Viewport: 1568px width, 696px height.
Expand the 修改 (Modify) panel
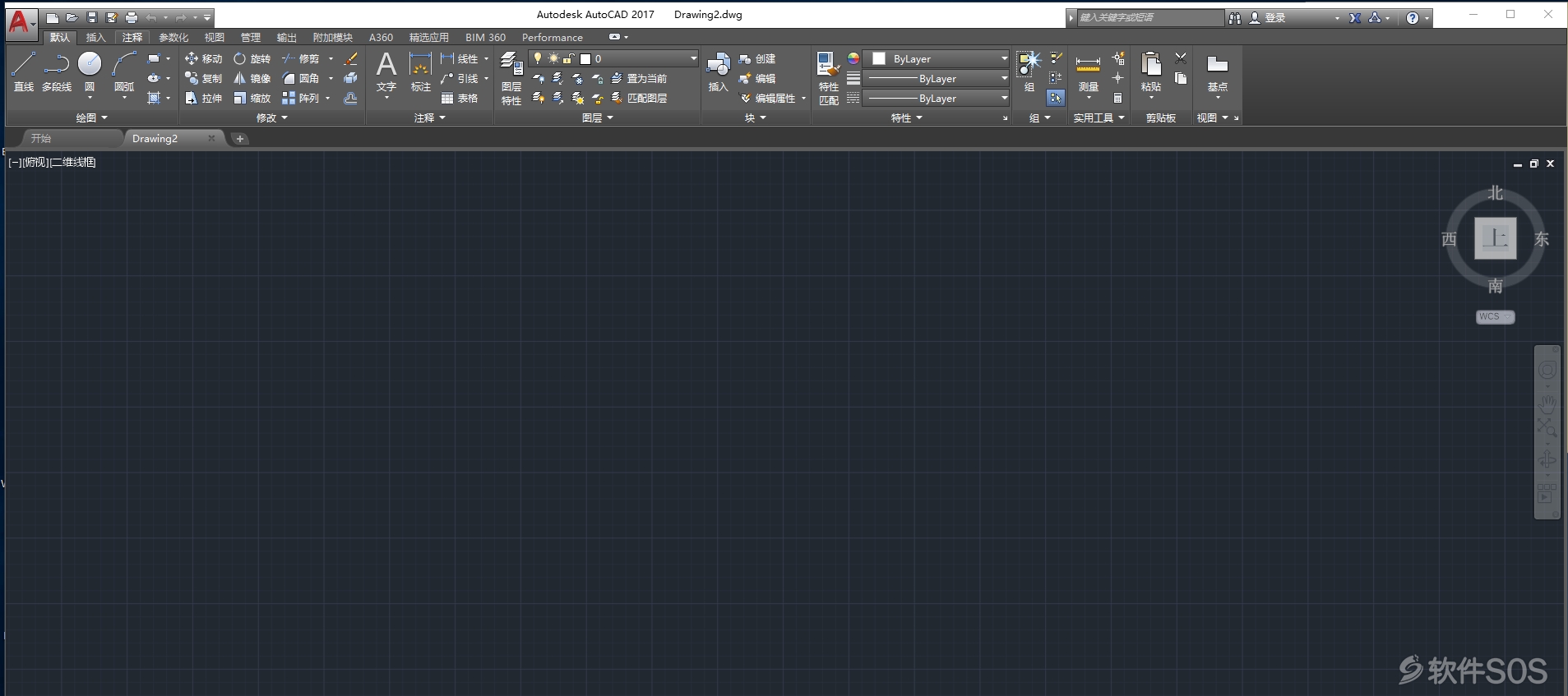coord(272,118)
